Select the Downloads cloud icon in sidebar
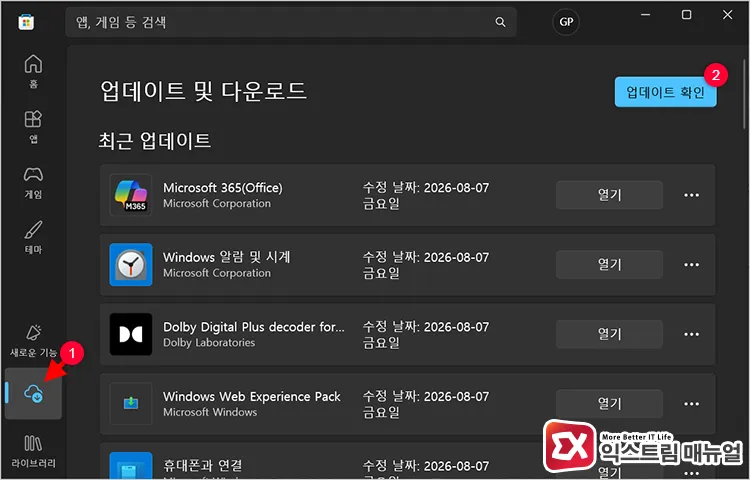Viewport: 750px width, 480px height. tap(33, 394)
